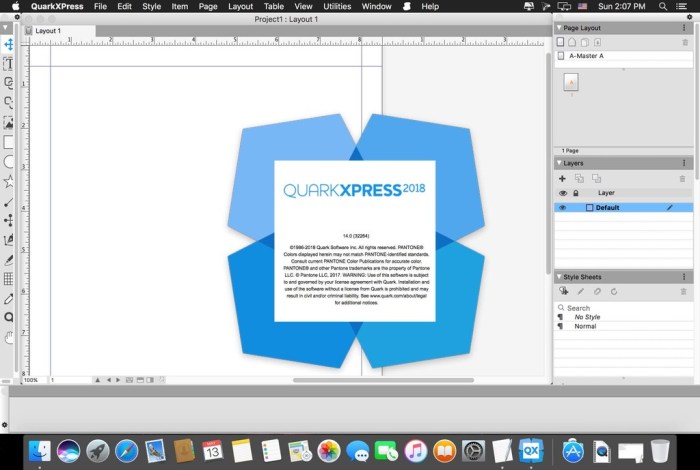Collapse the Layers panel triangle
The width and height of the screenshot is (700, 470).
coord(559,163)
